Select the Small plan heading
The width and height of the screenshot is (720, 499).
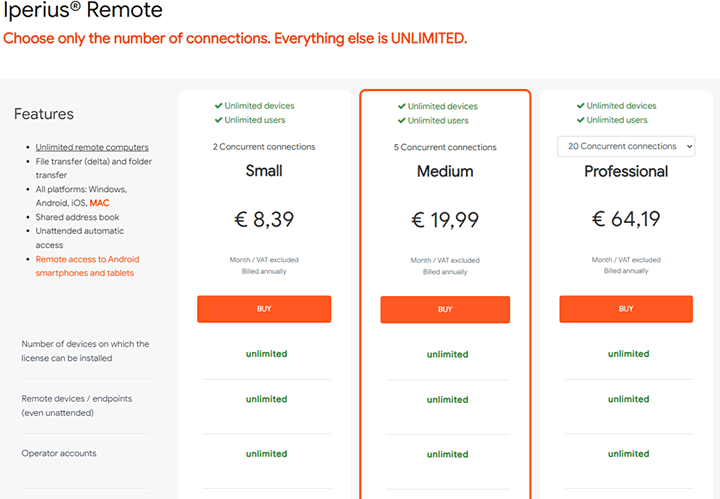pyautogui.click(x=264, y=171)
